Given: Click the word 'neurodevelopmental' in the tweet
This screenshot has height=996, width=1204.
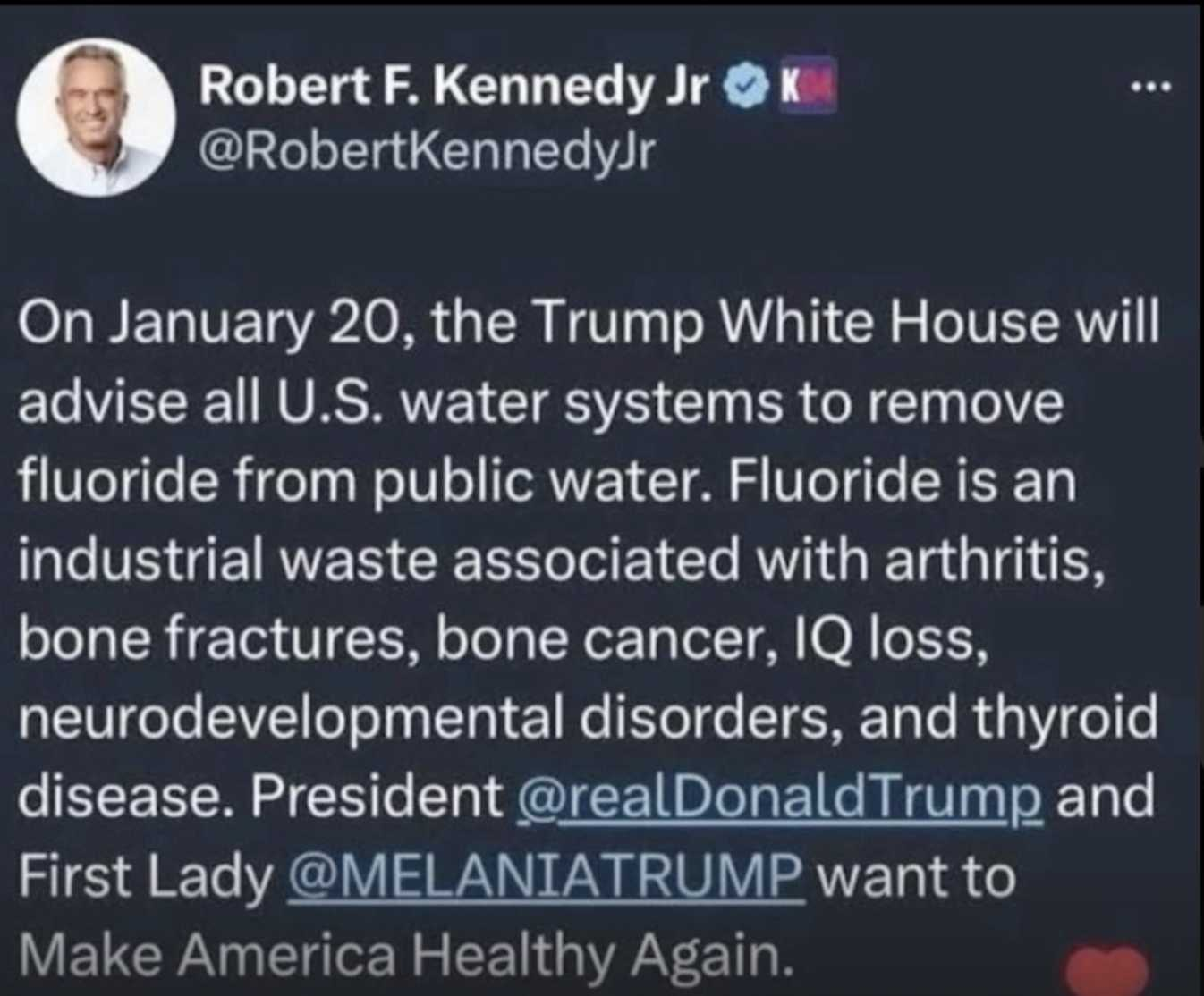Looking at the screenshot, I should pyautogui.click(x=292, y=717).
